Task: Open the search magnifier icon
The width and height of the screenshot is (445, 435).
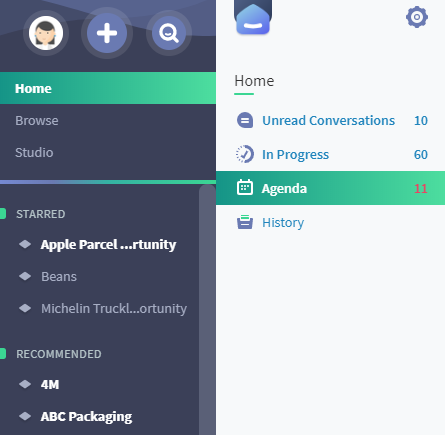Action: [169, 33]
